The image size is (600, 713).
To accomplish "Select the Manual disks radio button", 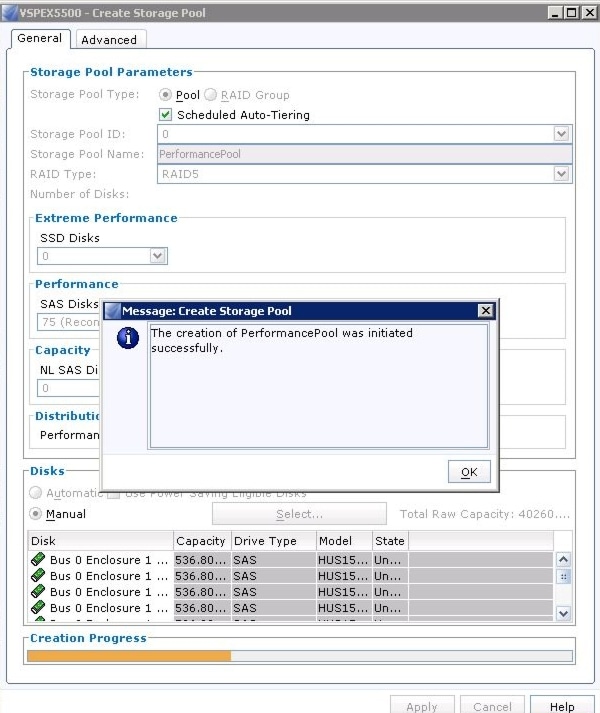I will tap(36, 514).
